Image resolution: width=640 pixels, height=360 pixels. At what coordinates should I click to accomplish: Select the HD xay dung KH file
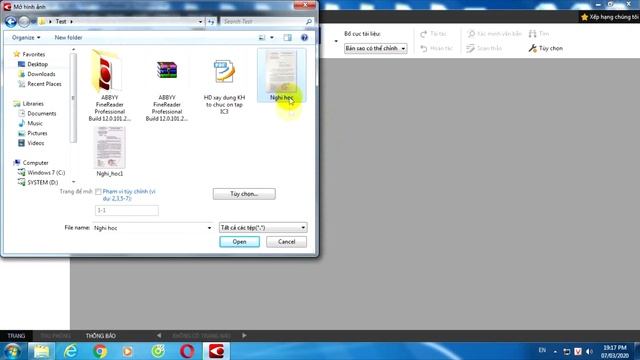coord(224,86)
